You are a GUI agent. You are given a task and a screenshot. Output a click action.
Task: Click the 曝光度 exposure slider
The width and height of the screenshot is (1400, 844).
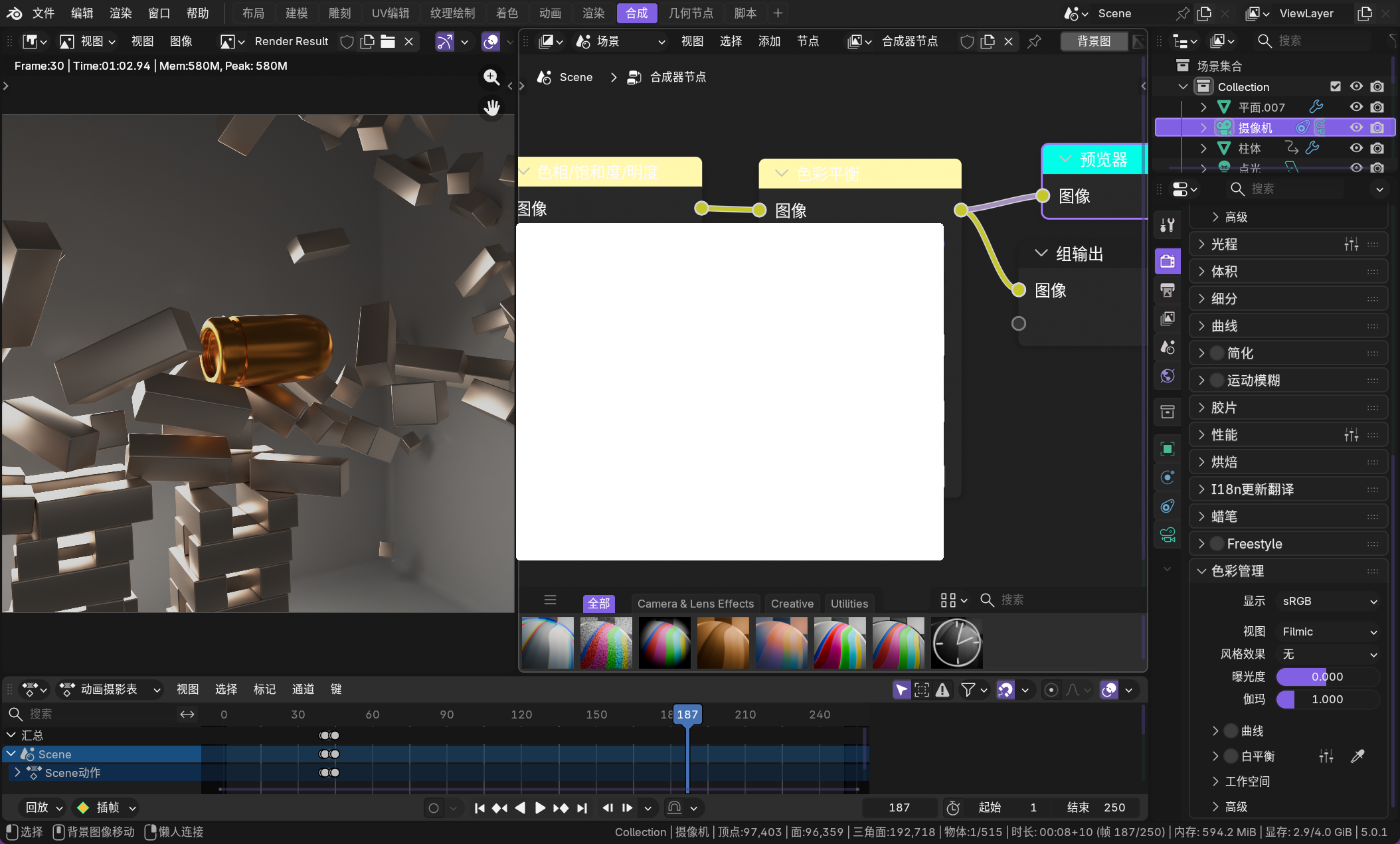click(1327, 677)
